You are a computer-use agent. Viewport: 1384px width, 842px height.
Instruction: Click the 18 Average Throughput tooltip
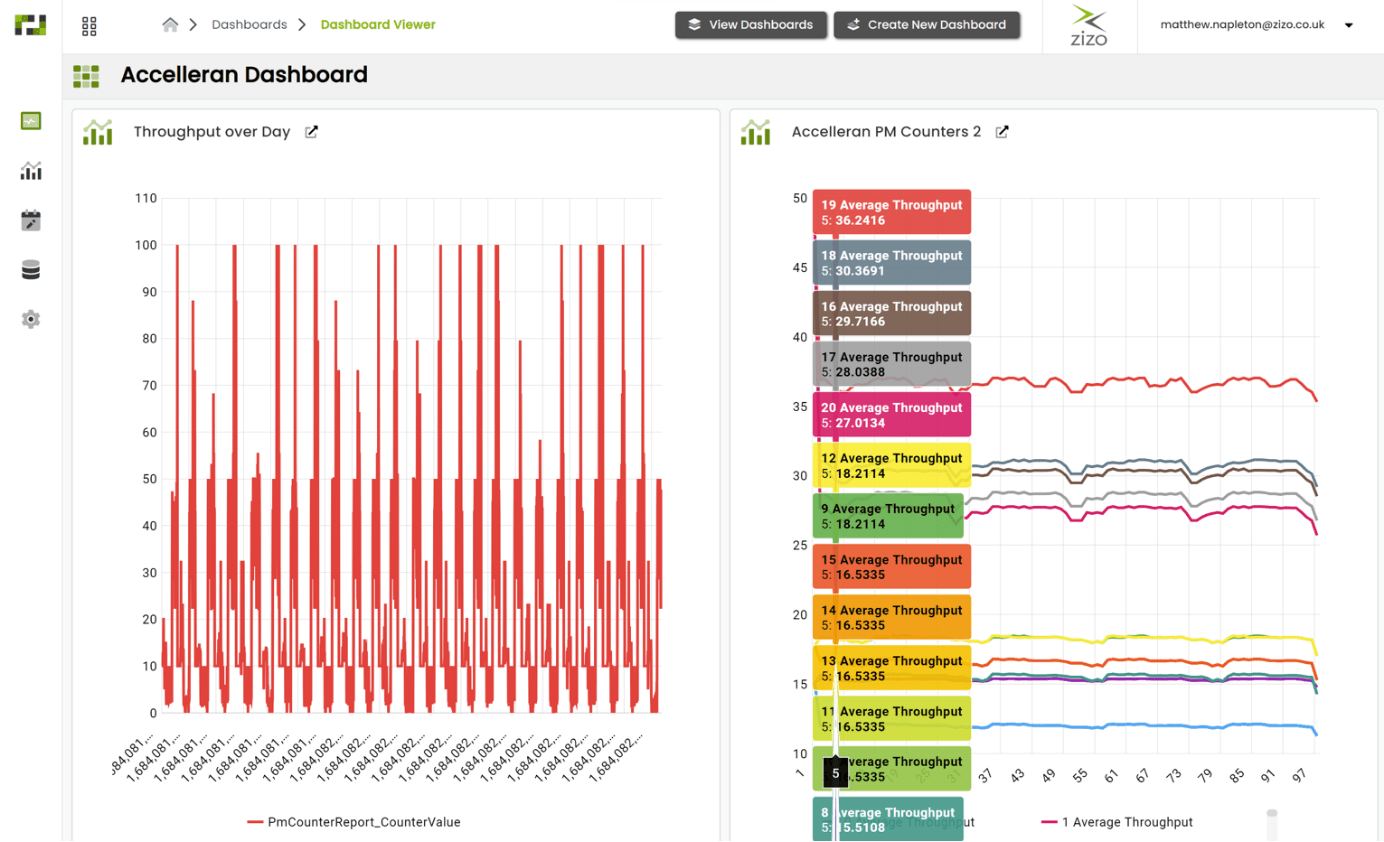892,263
